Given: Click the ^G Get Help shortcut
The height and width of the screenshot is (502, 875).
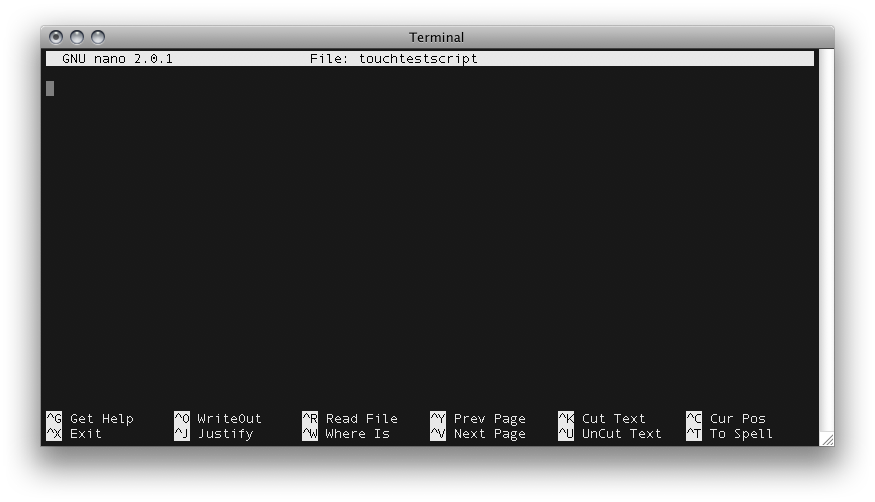Looking at the screenshot, I should [90, 418].
